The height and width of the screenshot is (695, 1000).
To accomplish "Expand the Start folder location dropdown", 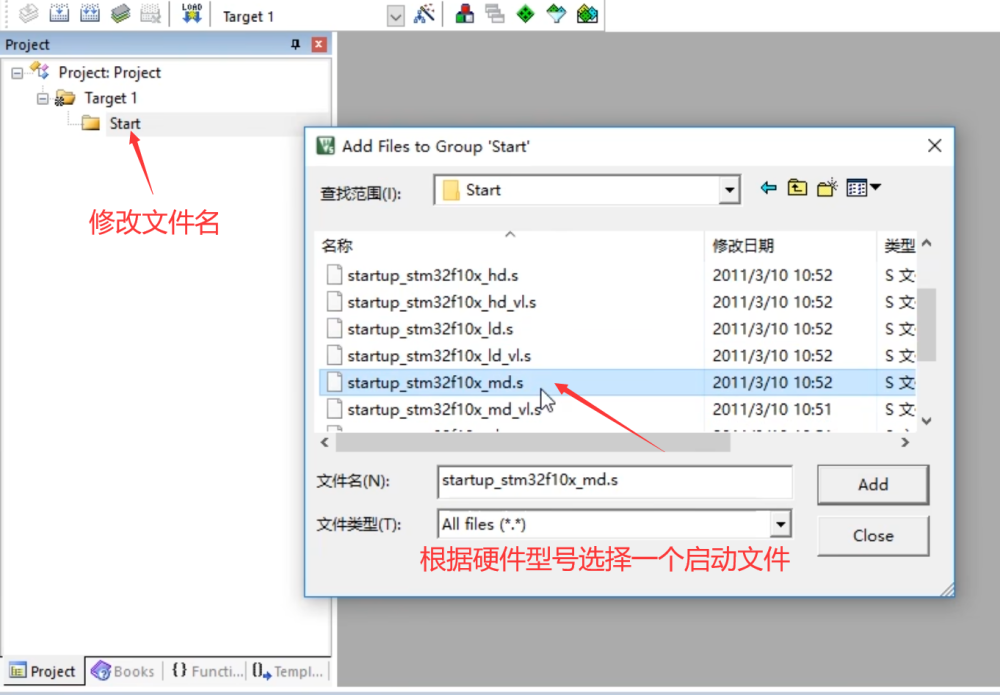I will 729,190.
